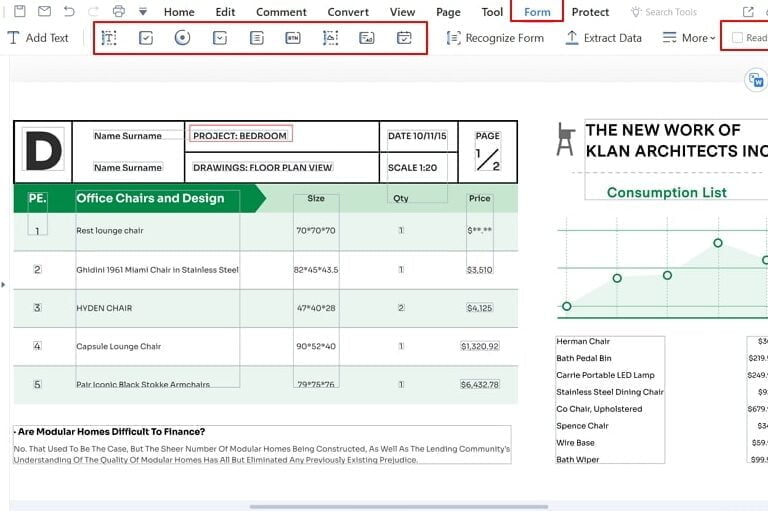Click the Search Tools field
The width and height of the screenshot is (768, 511).
pyautogui.click(x=670, y=12)
